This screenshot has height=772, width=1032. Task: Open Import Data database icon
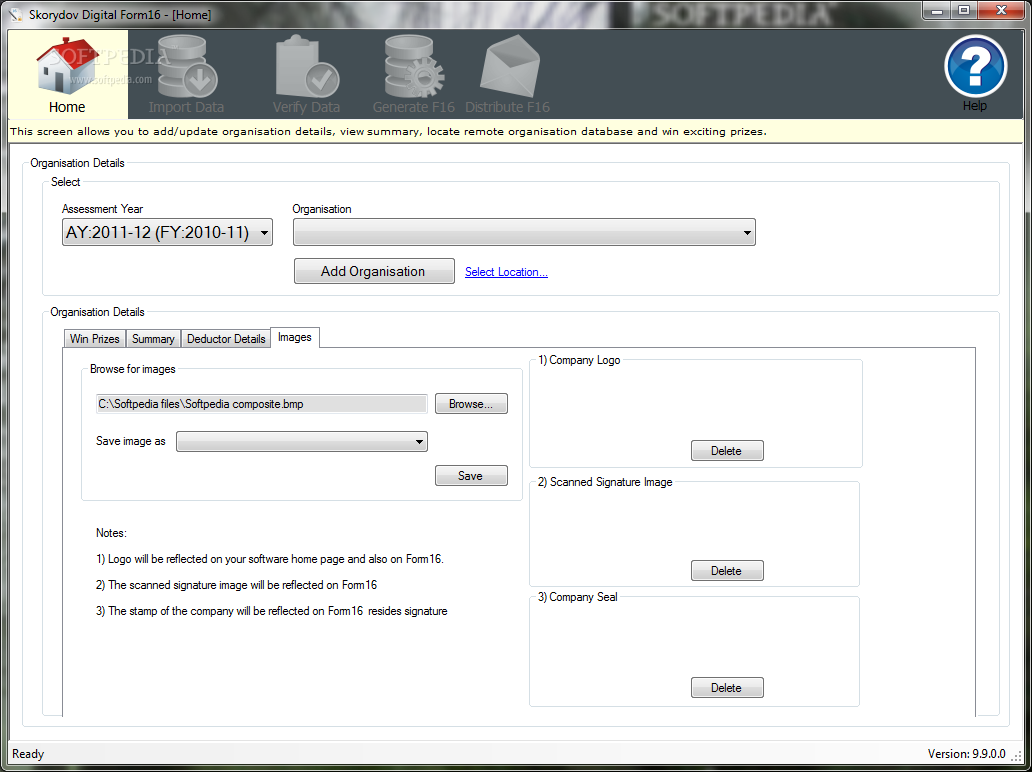point(187,68)
